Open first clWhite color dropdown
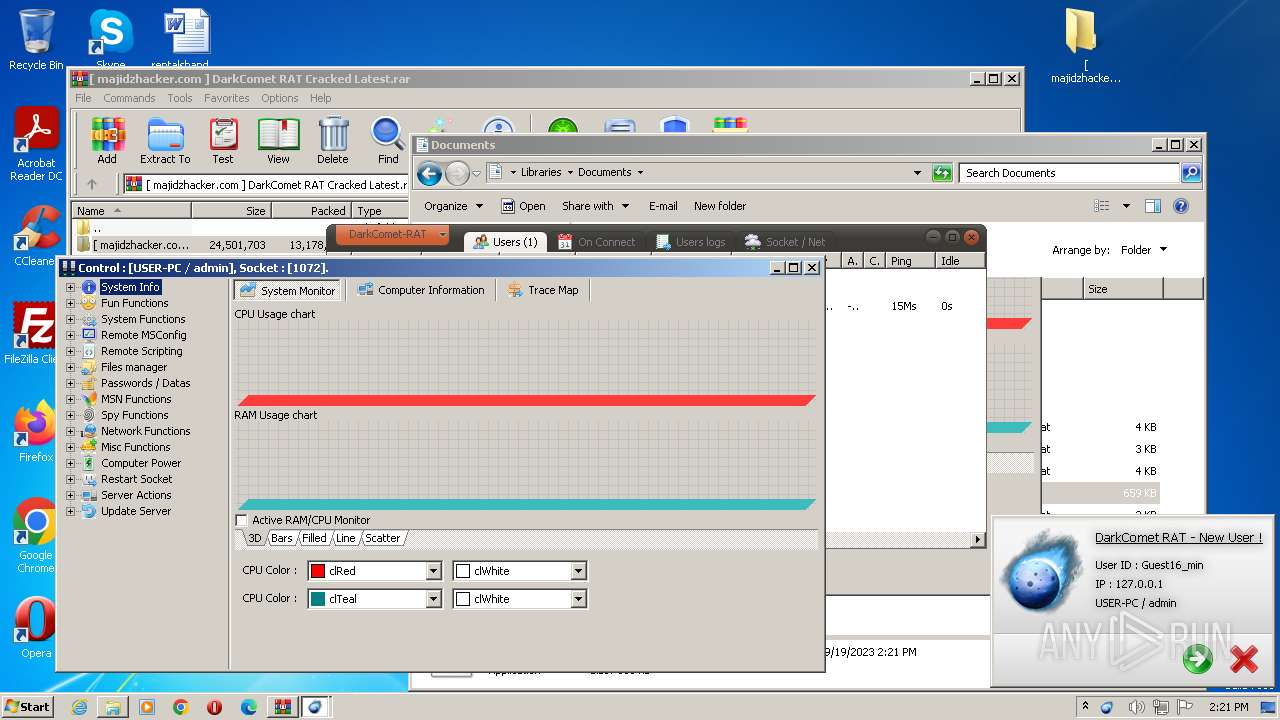1280x720 pixels. click(x=578, y=571)
